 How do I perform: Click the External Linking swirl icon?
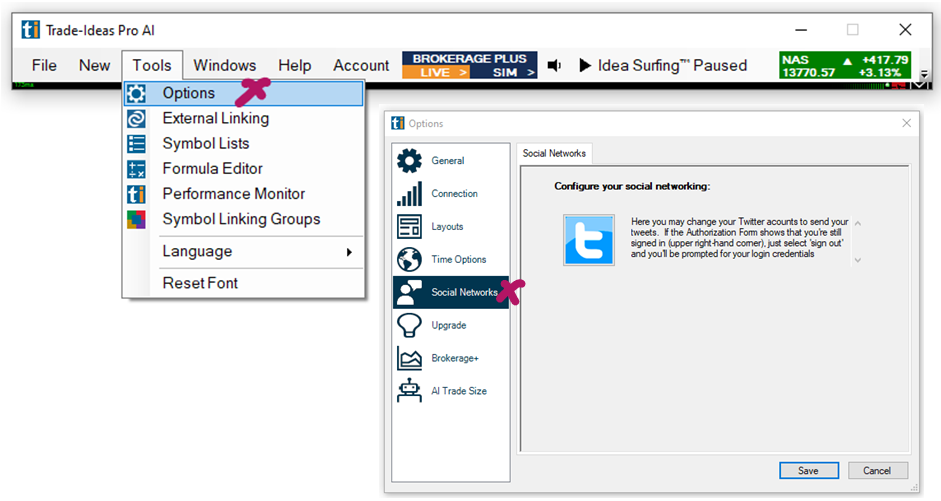tap(136, 119)
